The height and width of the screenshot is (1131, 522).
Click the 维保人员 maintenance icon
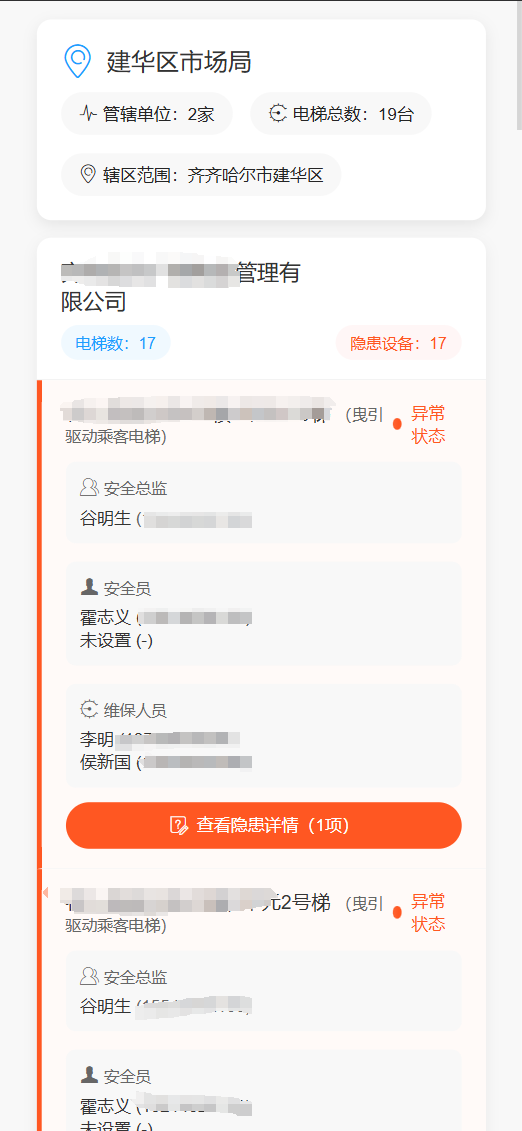point(89,710)
